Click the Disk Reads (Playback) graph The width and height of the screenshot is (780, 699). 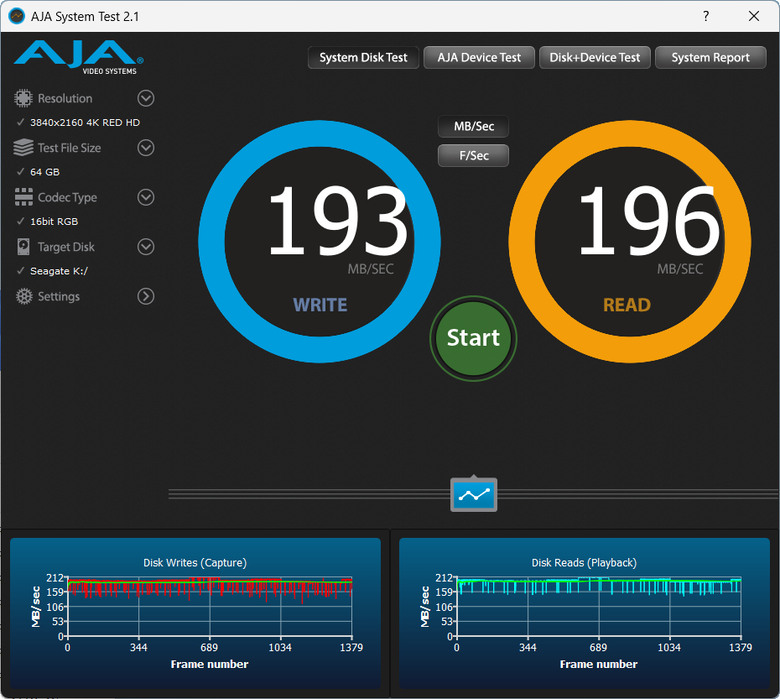[x=584, y=613]
